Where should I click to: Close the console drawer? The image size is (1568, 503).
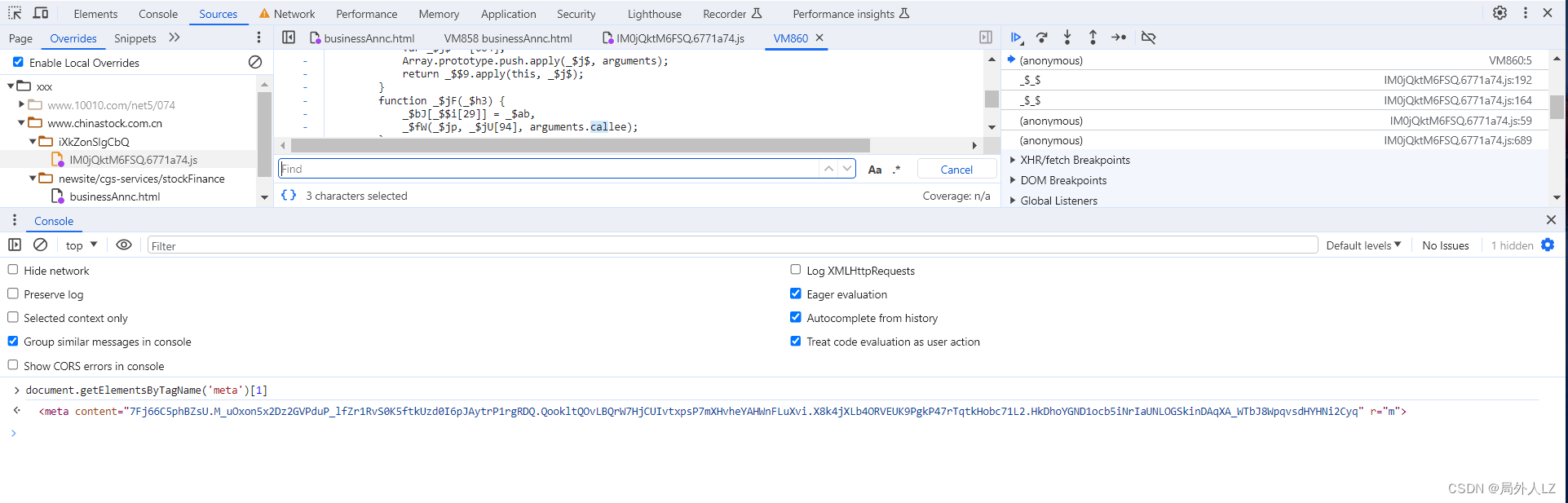(x=1551, y=220)
